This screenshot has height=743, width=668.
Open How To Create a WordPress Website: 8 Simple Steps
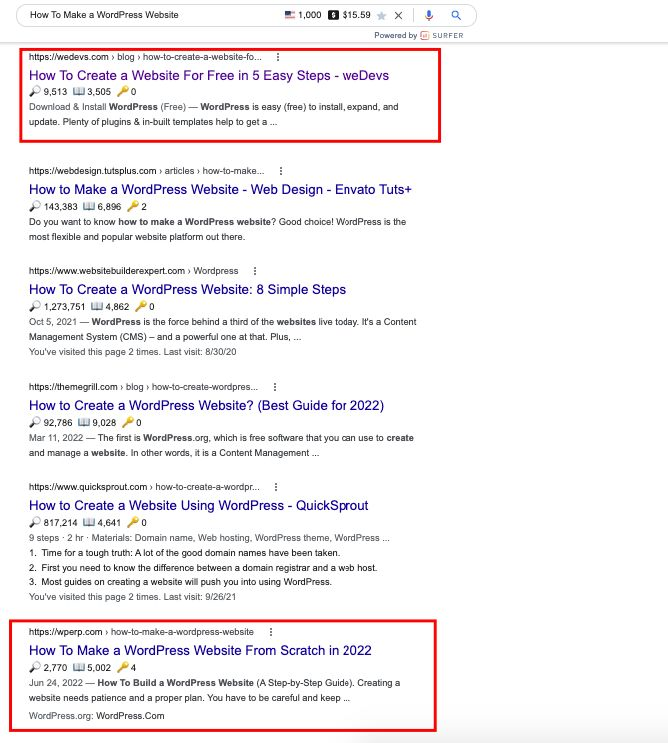[188, 290]
